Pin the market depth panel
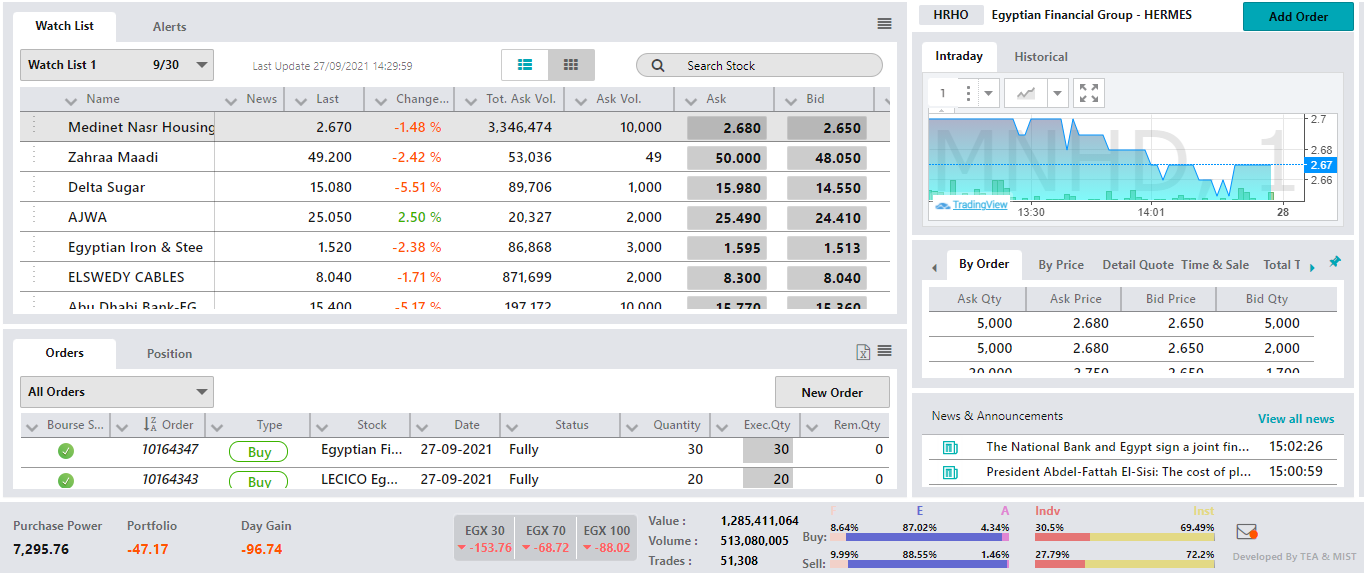 (x=1335, y=262)
